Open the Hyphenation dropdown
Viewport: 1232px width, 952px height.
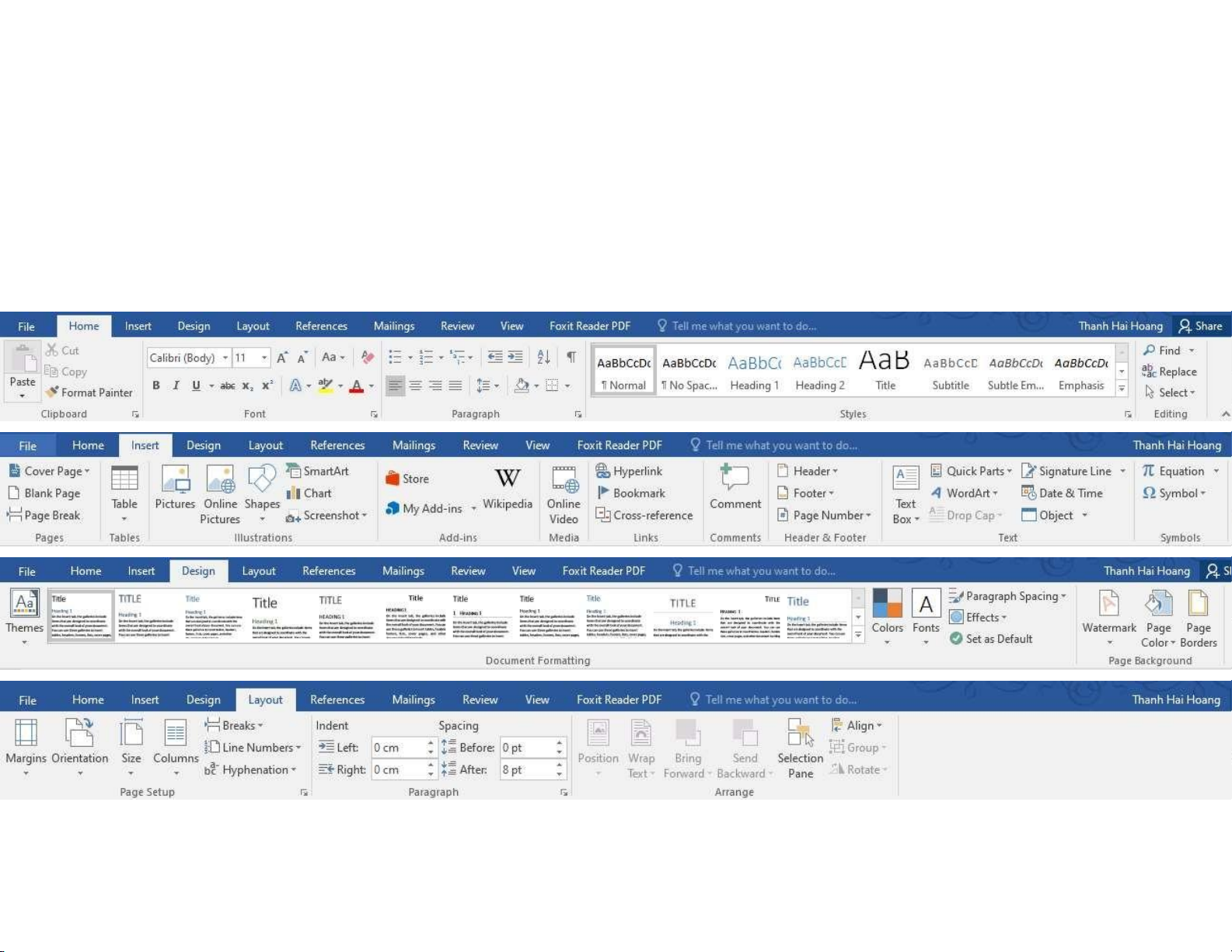(250, 769)
